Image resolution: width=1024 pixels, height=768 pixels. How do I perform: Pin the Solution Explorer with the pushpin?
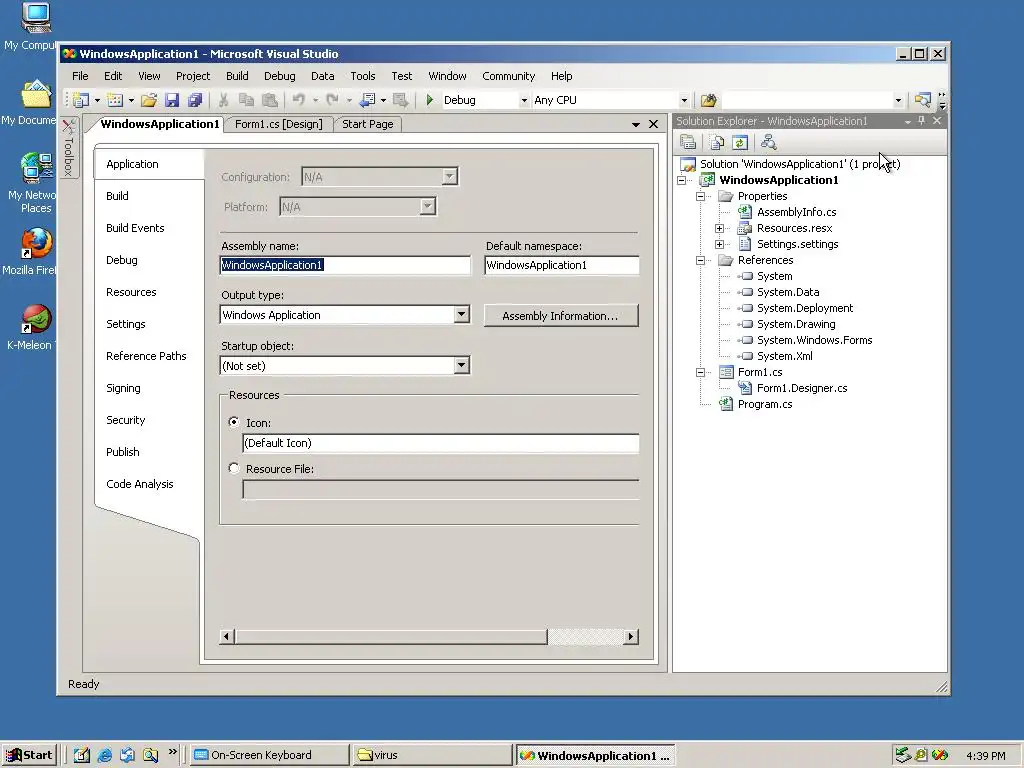pos(921,121)
